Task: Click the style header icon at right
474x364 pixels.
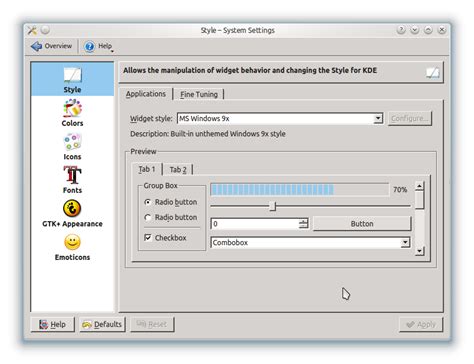Action: 433,72
